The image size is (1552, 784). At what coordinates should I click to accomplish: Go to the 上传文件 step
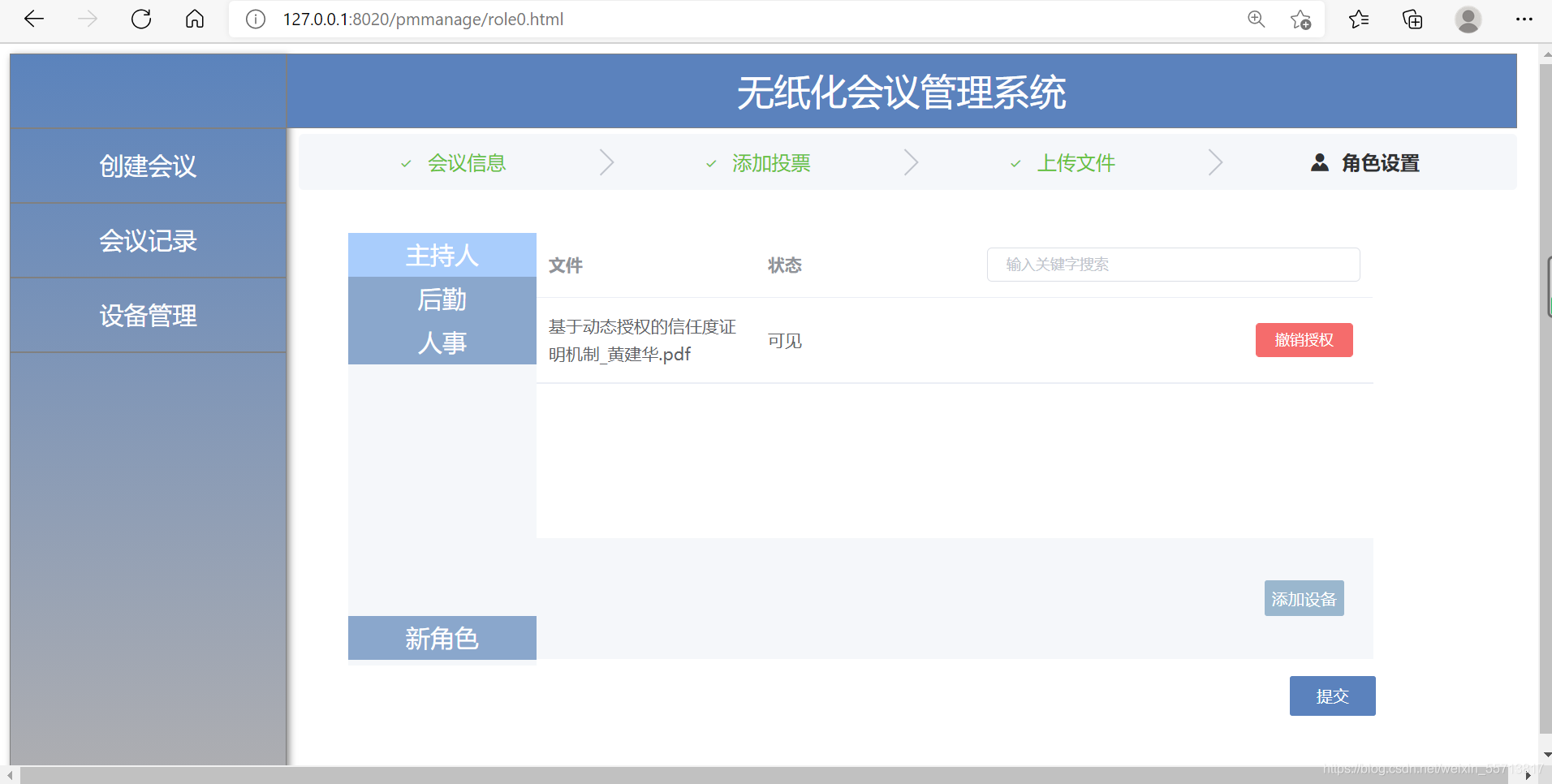(x=1076, y=163)
